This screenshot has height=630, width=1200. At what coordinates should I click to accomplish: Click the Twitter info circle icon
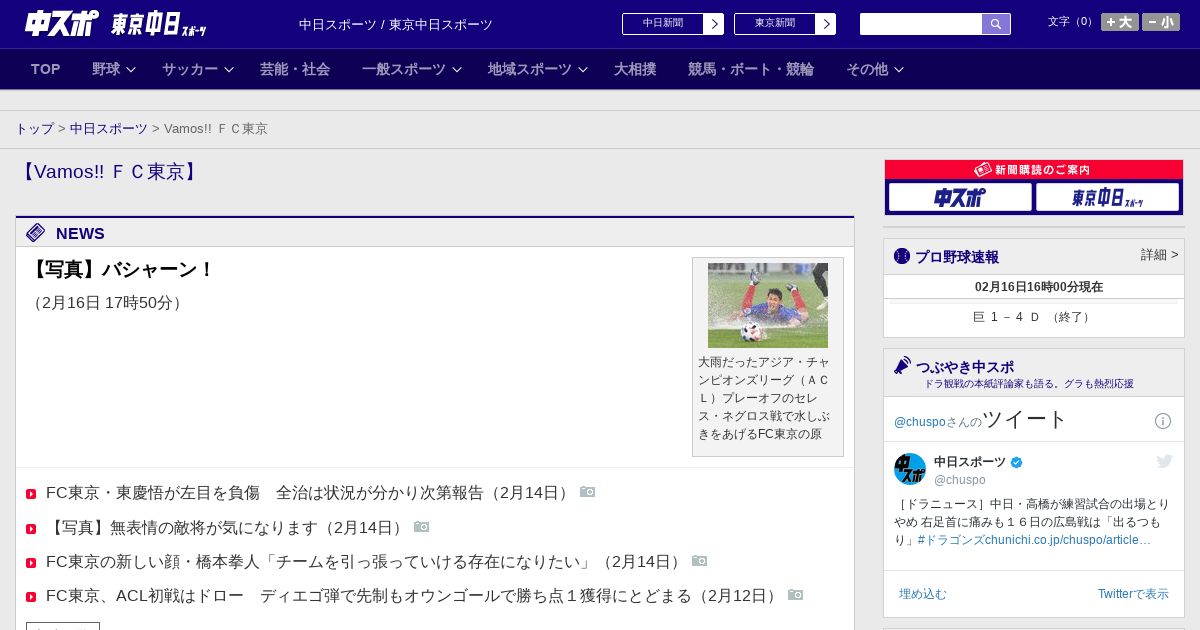pyautogui.click(x=1163, y=421)
